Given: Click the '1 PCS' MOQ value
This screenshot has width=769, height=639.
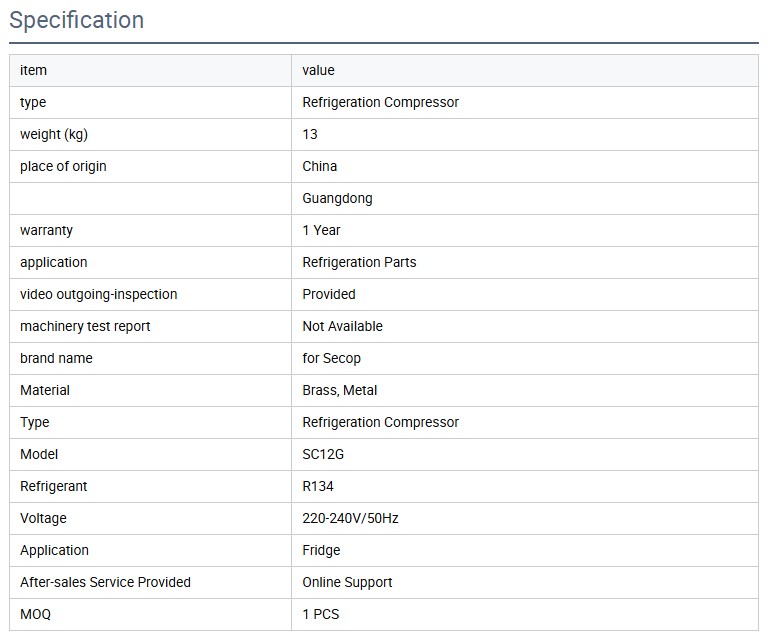Looking at the screenshot, I should [320, 614].
